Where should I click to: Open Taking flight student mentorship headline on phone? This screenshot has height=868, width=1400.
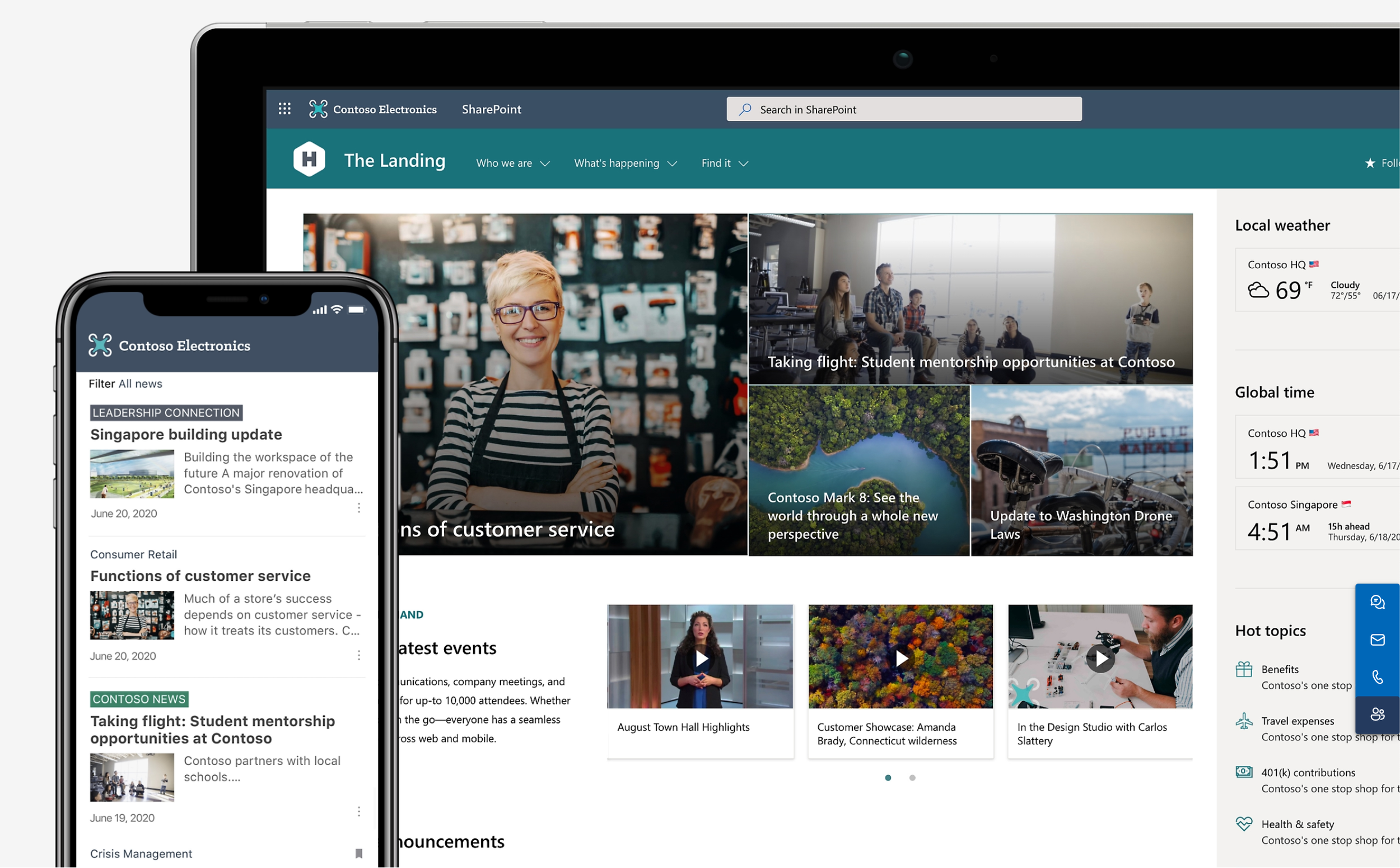click(x=212, y=730)
